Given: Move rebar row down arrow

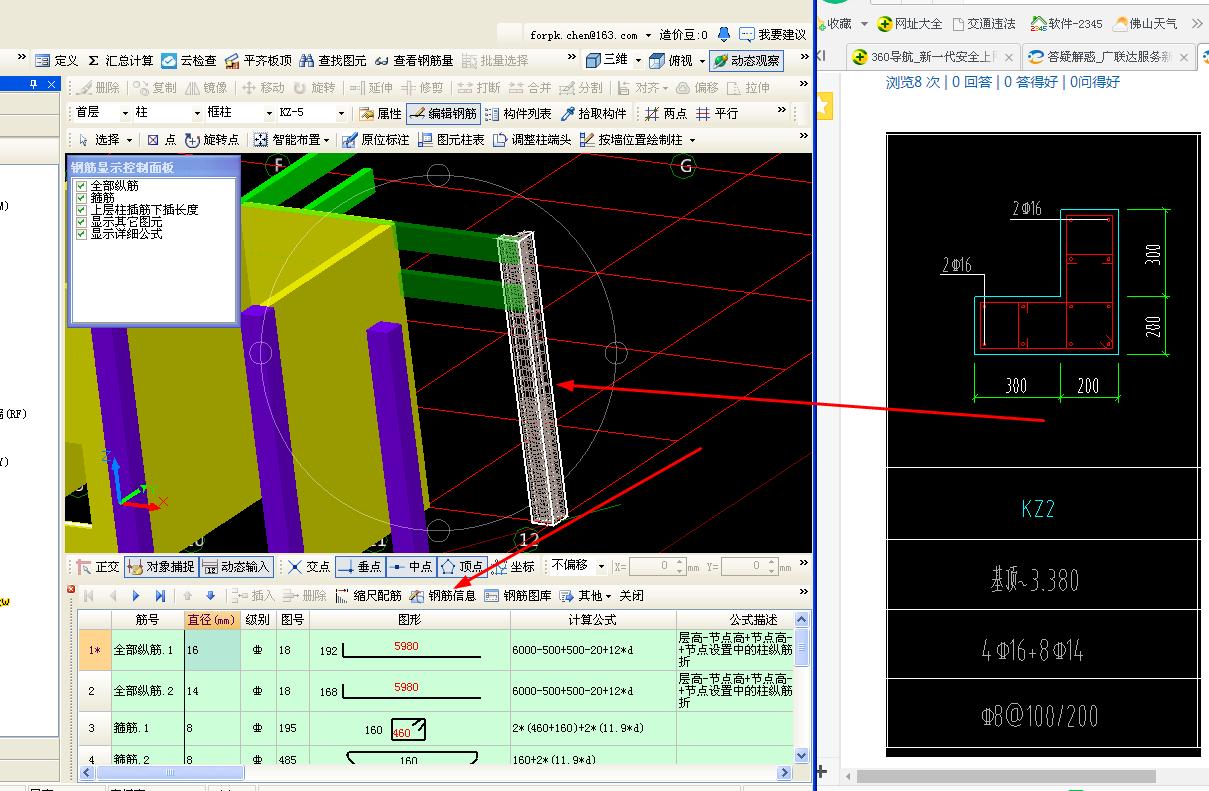Looking at the screenshot, I should [210, 596].
